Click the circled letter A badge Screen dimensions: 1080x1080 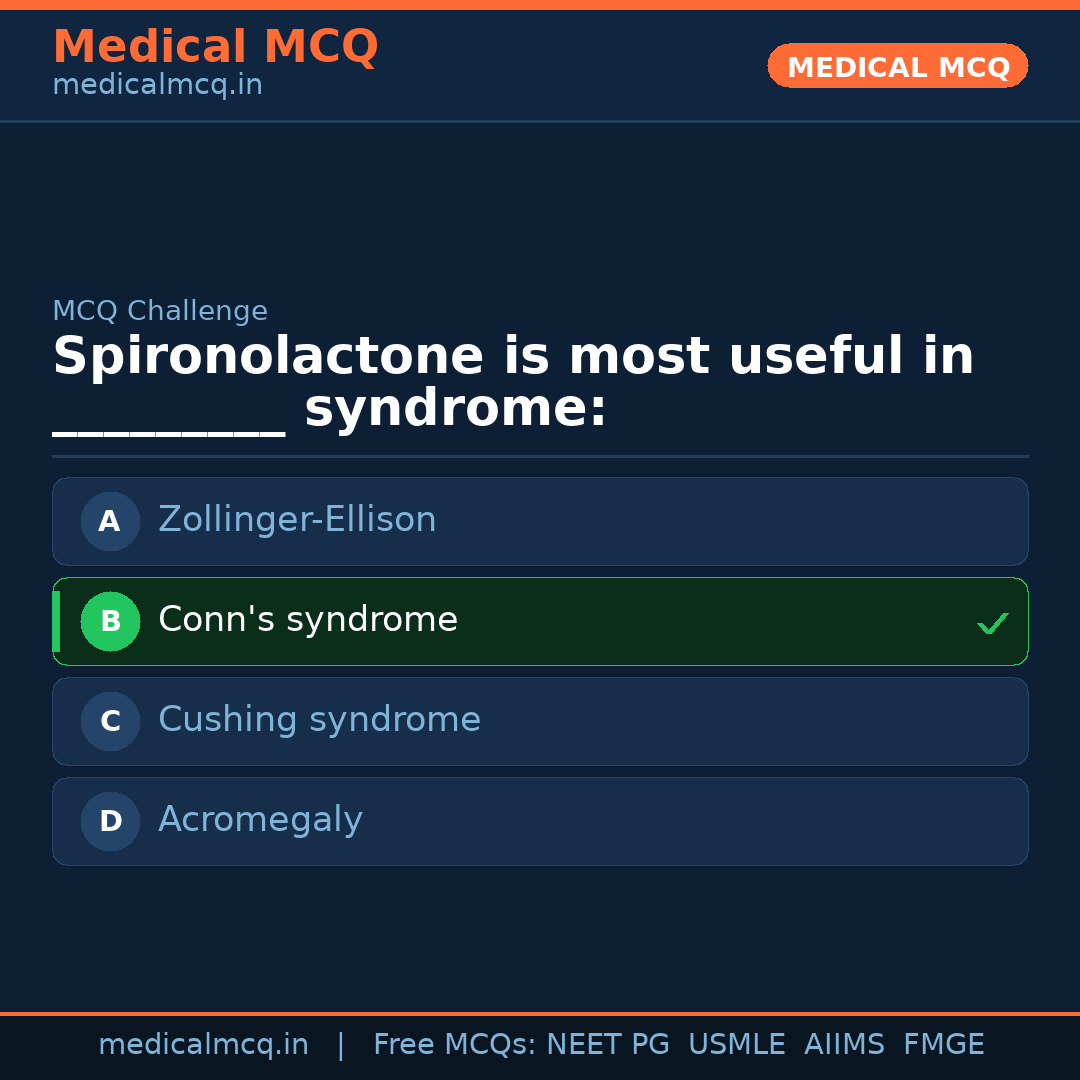click(110, 521)
